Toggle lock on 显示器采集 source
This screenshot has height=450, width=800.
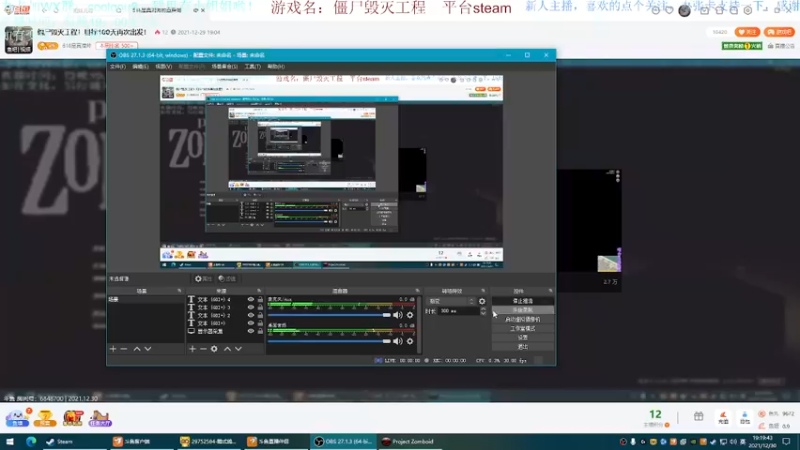260,331
